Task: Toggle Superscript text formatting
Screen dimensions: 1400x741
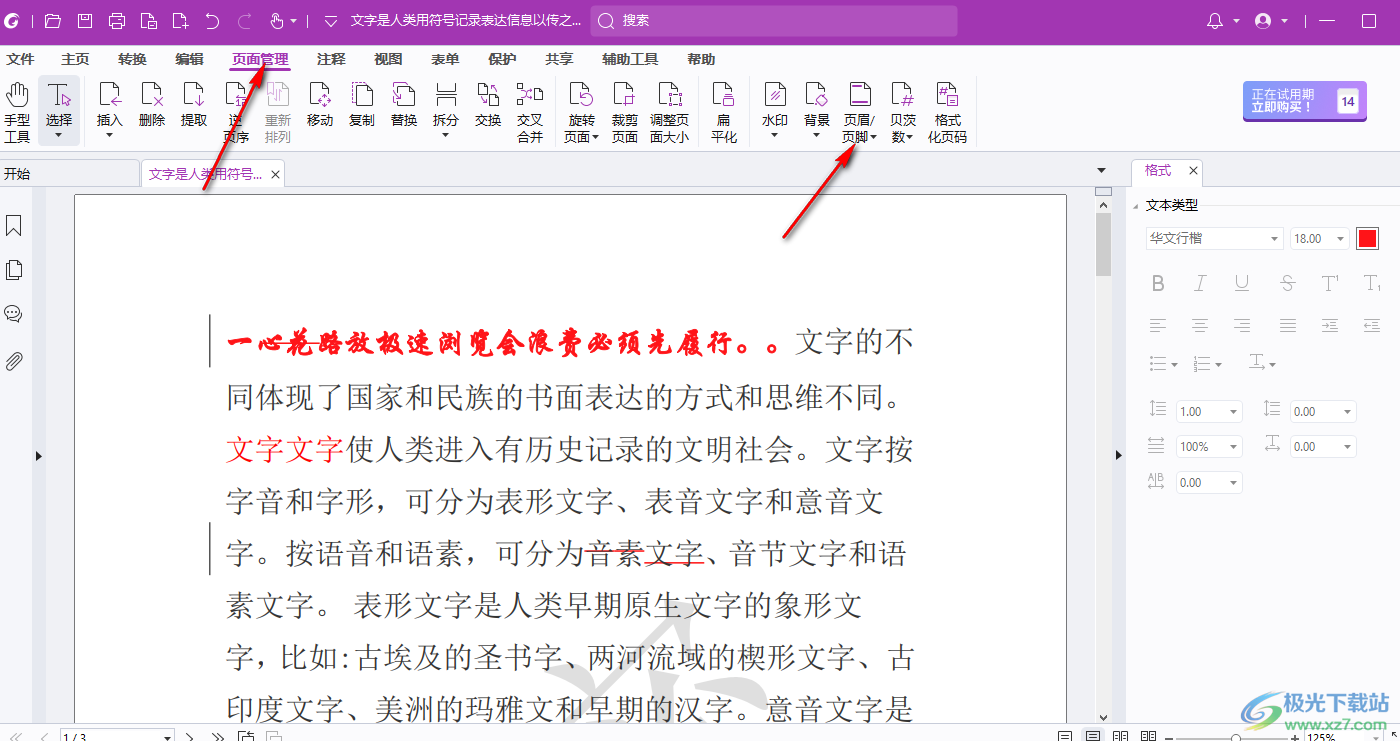Action: pyautogui.click(x=1331, y=283)
